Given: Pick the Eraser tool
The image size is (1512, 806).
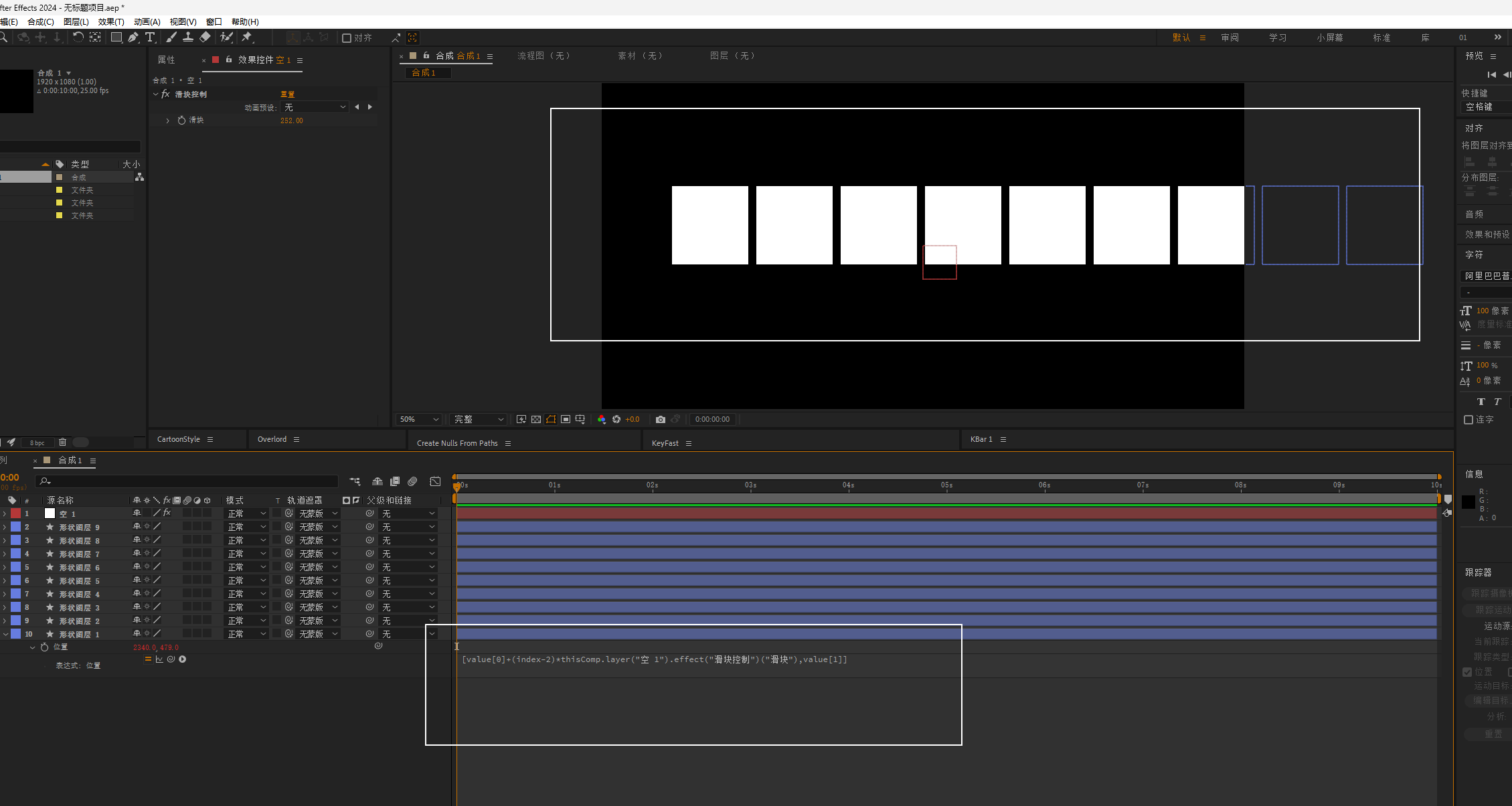Looking at the screenshot, I should point(205,37).
